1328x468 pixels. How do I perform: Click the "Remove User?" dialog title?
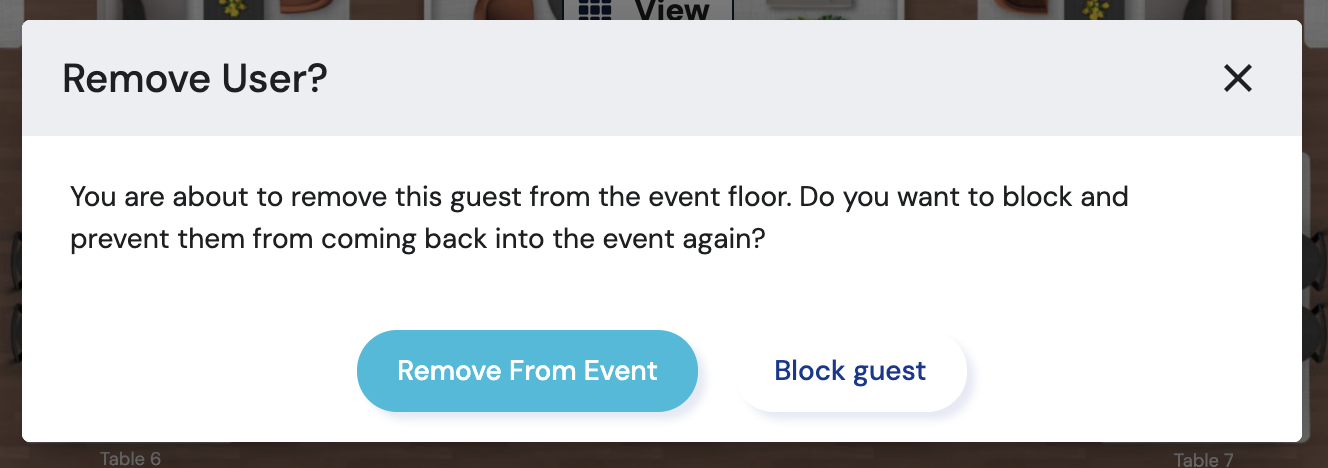(x=195, y=78)
